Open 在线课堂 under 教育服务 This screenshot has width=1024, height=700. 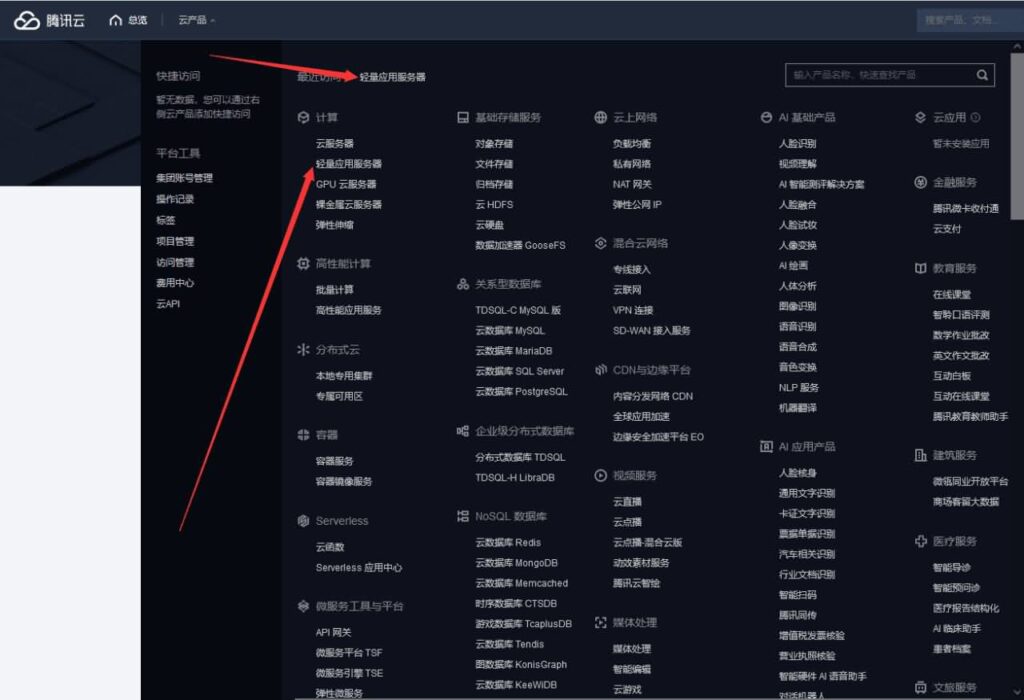pyautogui.click(x=952, y=294)
